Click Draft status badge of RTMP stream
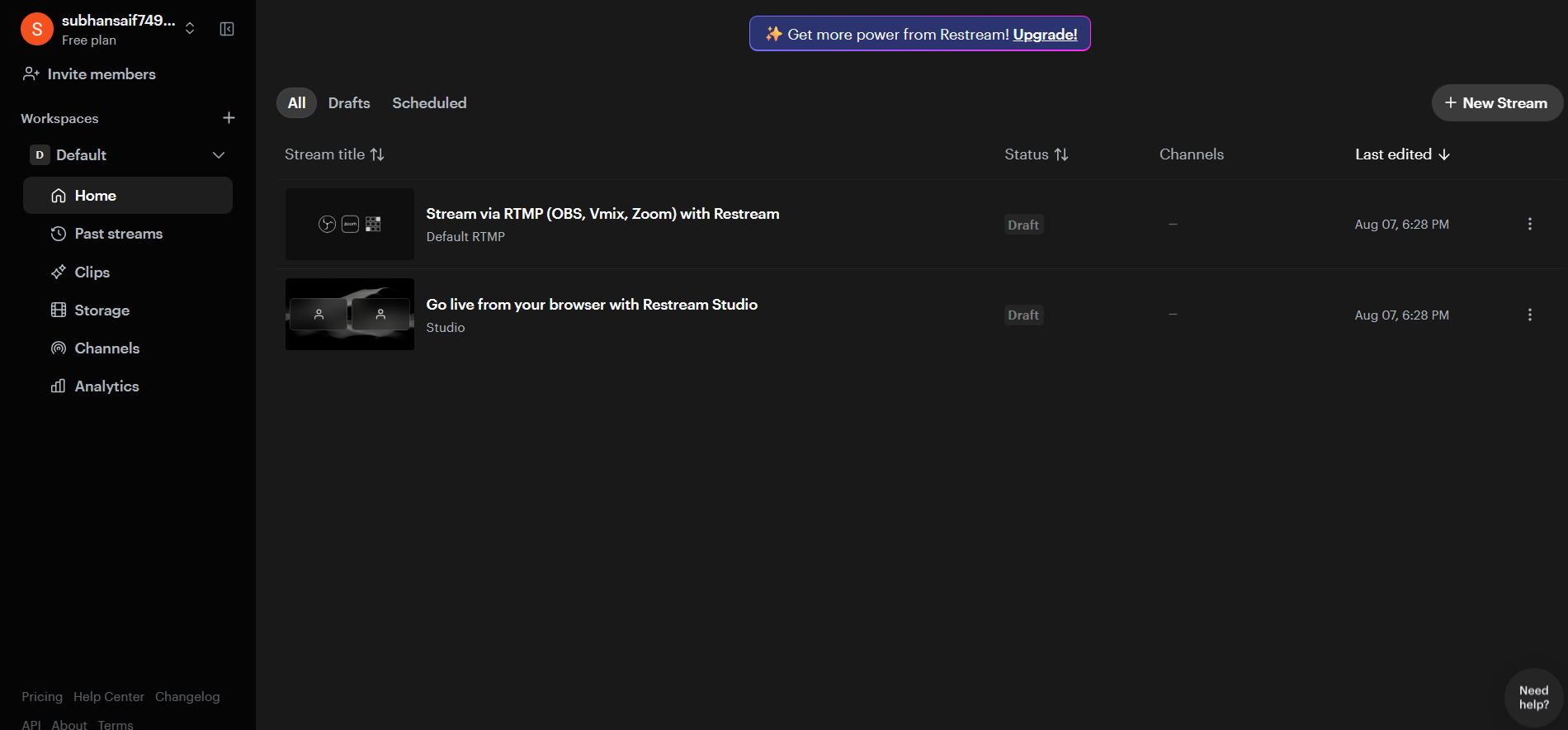This screenshot has height=730, width=1568. [1023, 225]
